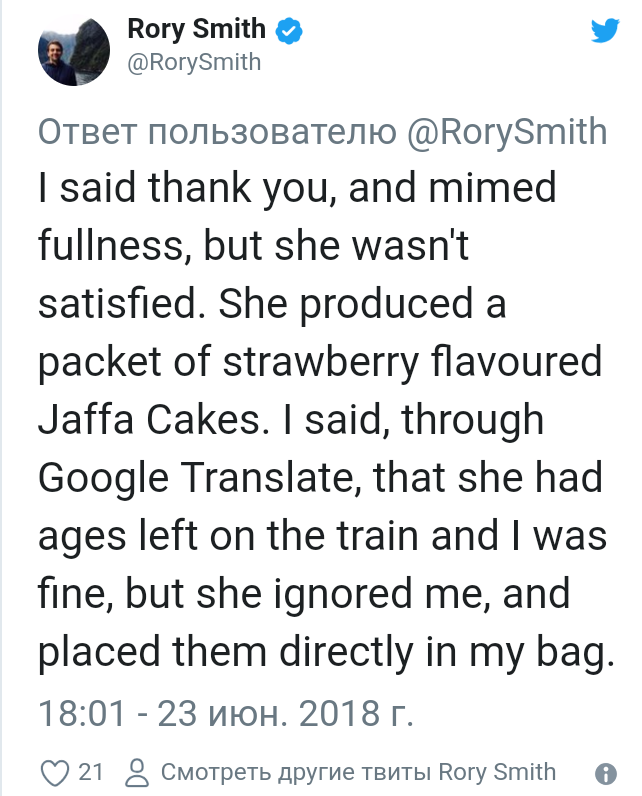The width and height of the screenshot is (642, 796).
Task: Open the @RorySmith handle below the name
Action: click(194, 62)
